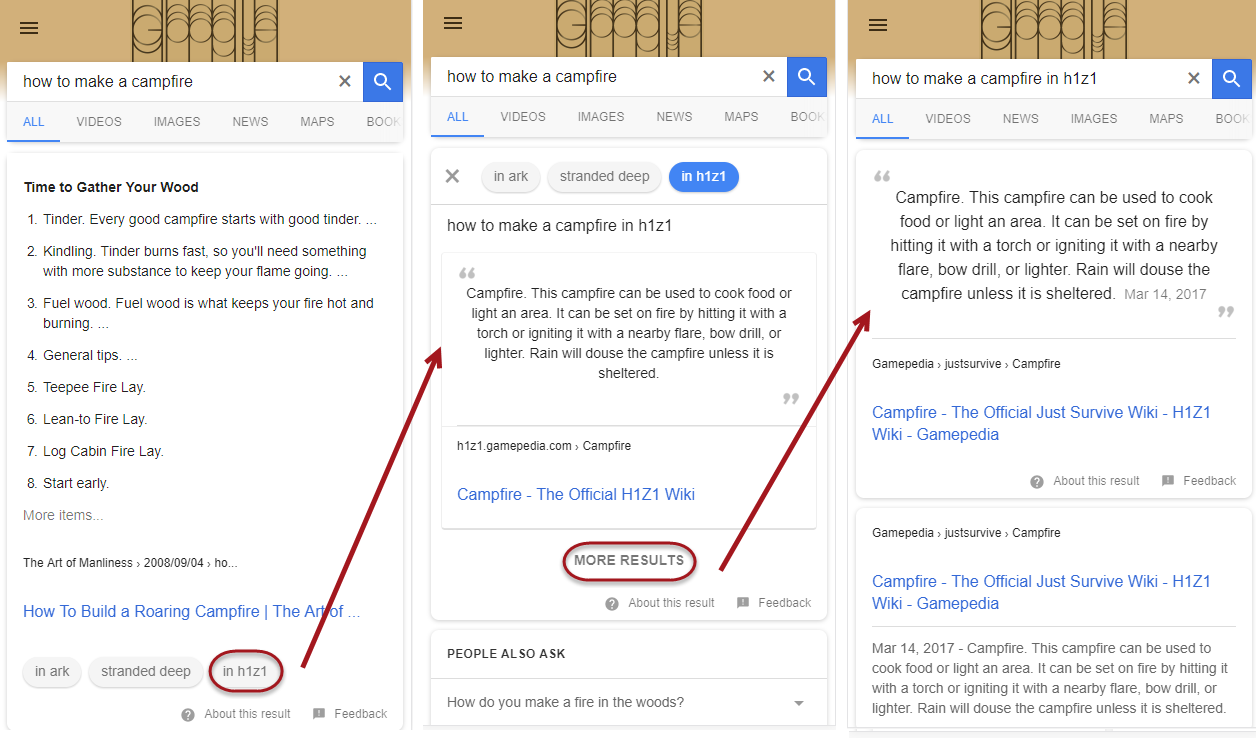Switch to NEWS tab in middle panel

(x=674, y=117)
